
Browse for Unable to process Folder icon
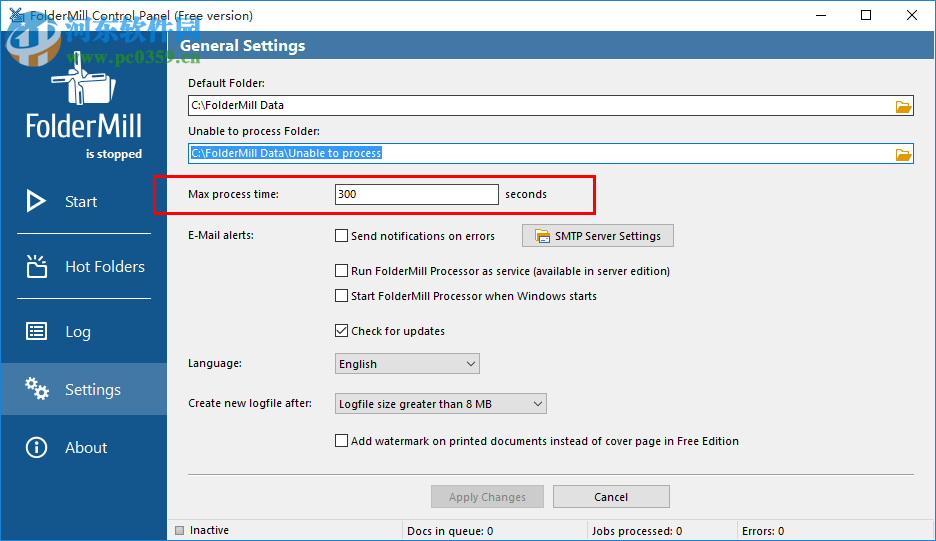pos(903,154)
